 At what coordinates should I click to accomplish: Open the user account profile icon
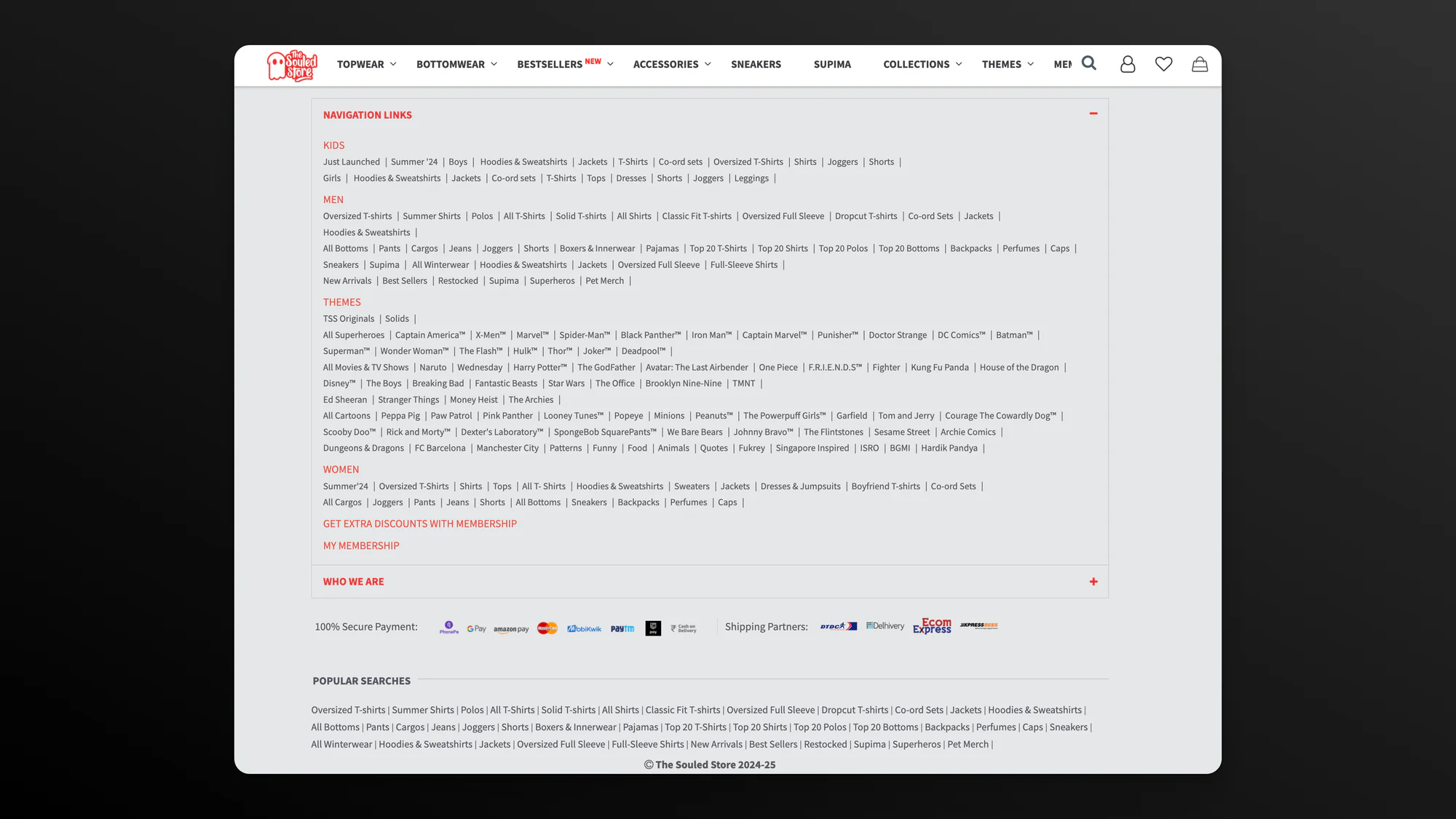pyautogui.click(x=1128, y=64)
